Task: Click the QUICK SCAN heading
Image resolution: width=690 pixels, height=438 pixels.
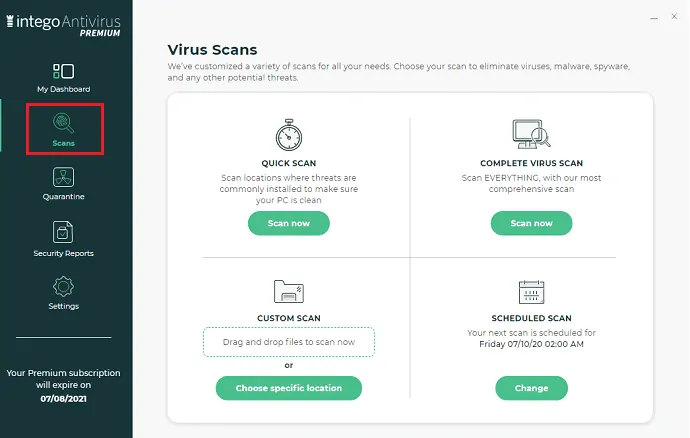Action: click(289, 163)
